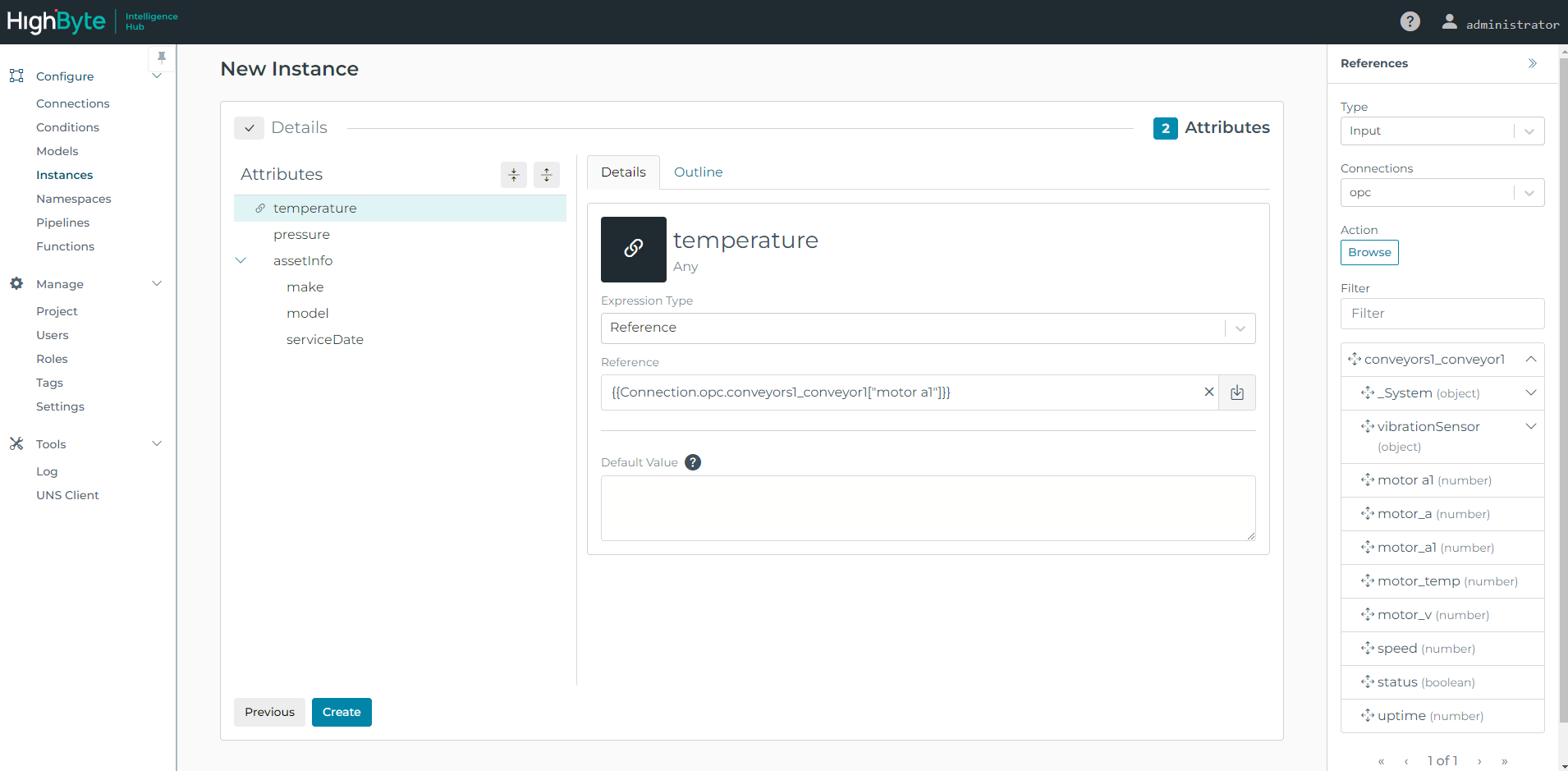
Task: Open the administrator user account icon
Action: pos(1449,22)
